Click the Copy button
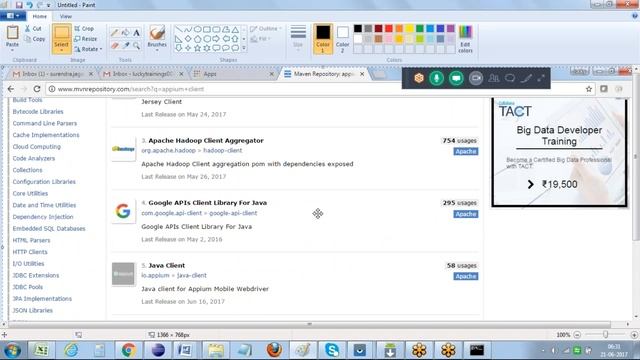 [x=35, y=39]
